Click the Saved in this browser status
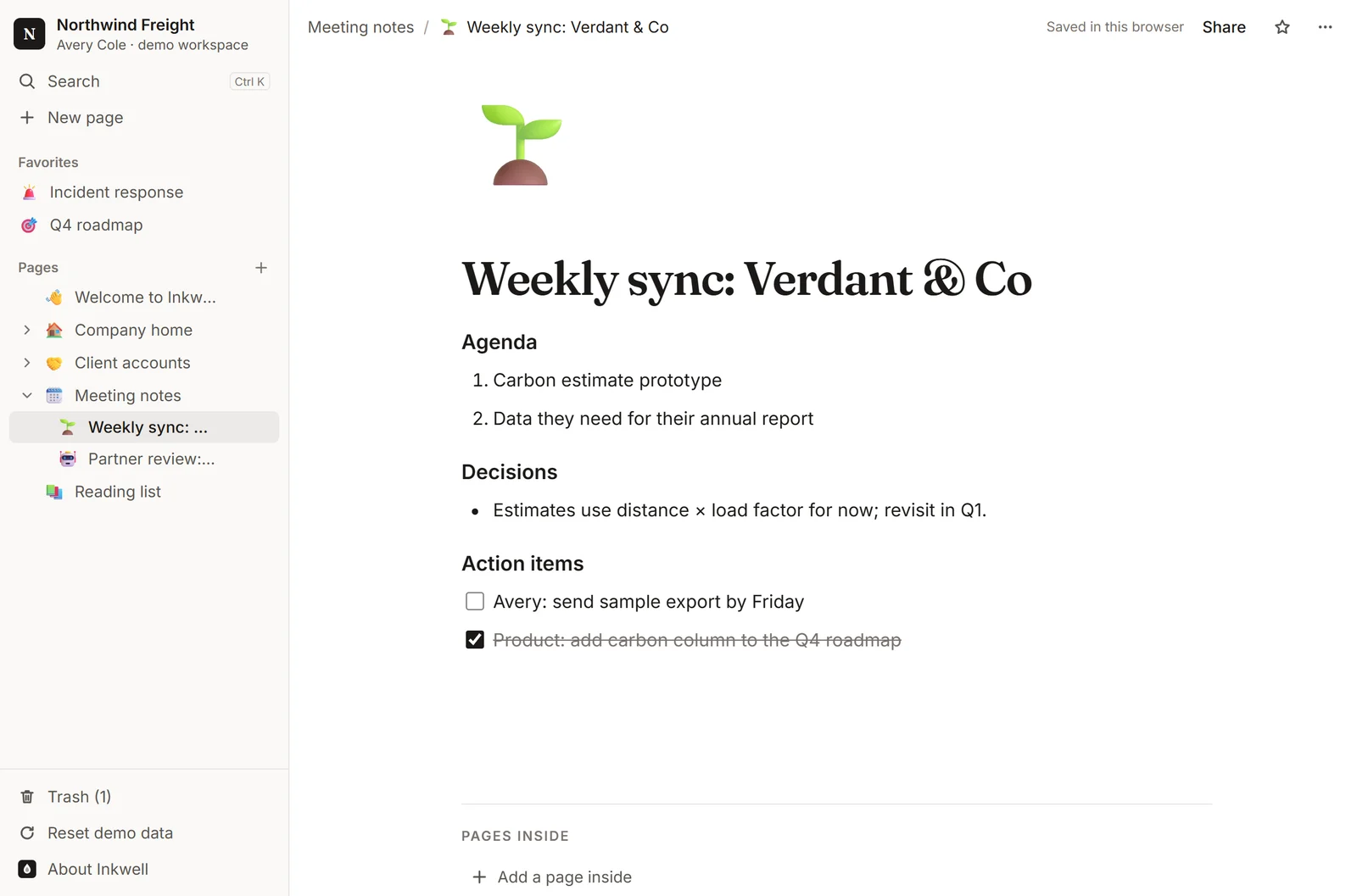 click(1114, 27)
